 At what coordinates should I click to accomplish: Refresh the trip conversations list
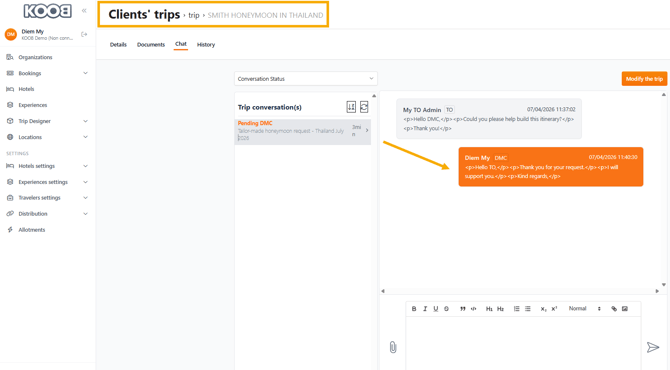click(364, 107)
